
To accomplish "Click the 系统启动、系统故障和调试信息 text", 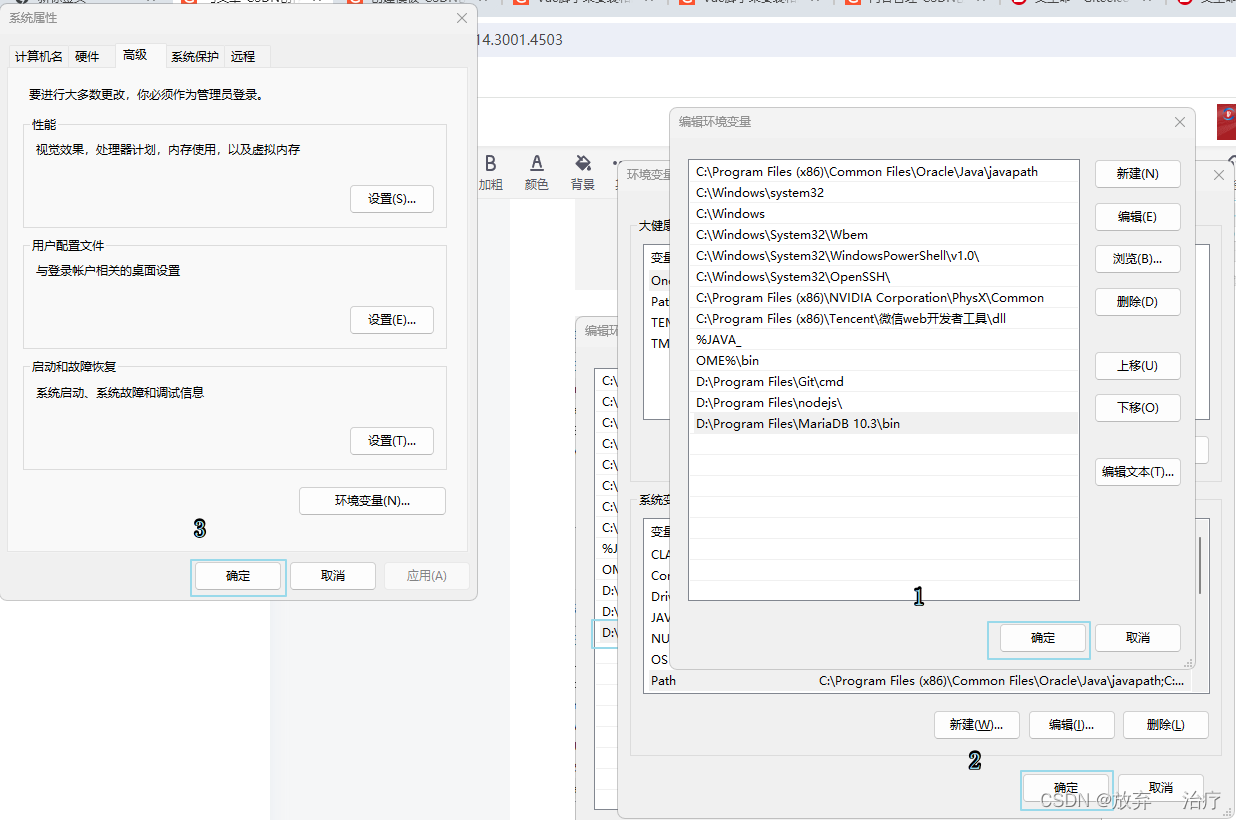I will coord(120,393).
